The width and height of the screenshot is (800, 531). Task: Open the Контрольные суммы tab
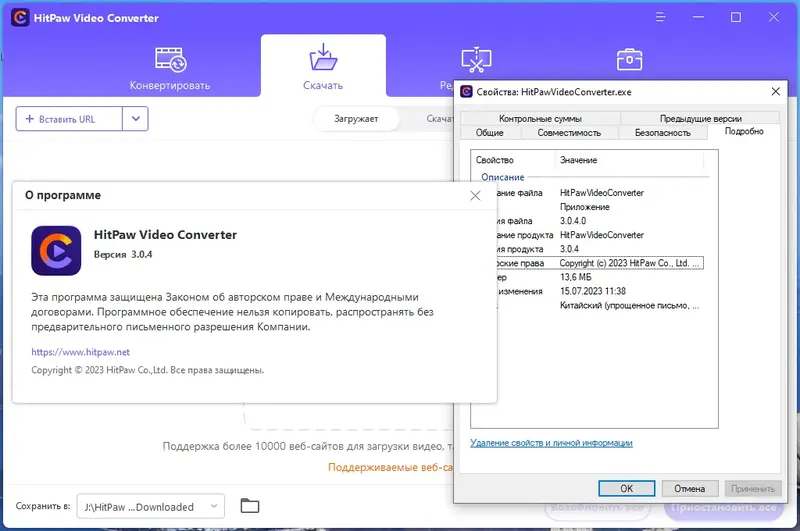click(540, 118)
